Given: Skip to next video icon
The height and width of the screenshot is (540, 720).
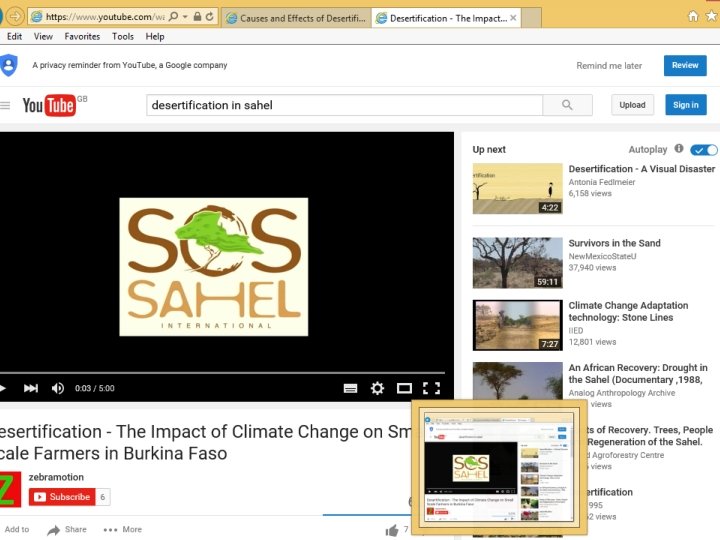Looking at the screenshot, I should [31, 388].
